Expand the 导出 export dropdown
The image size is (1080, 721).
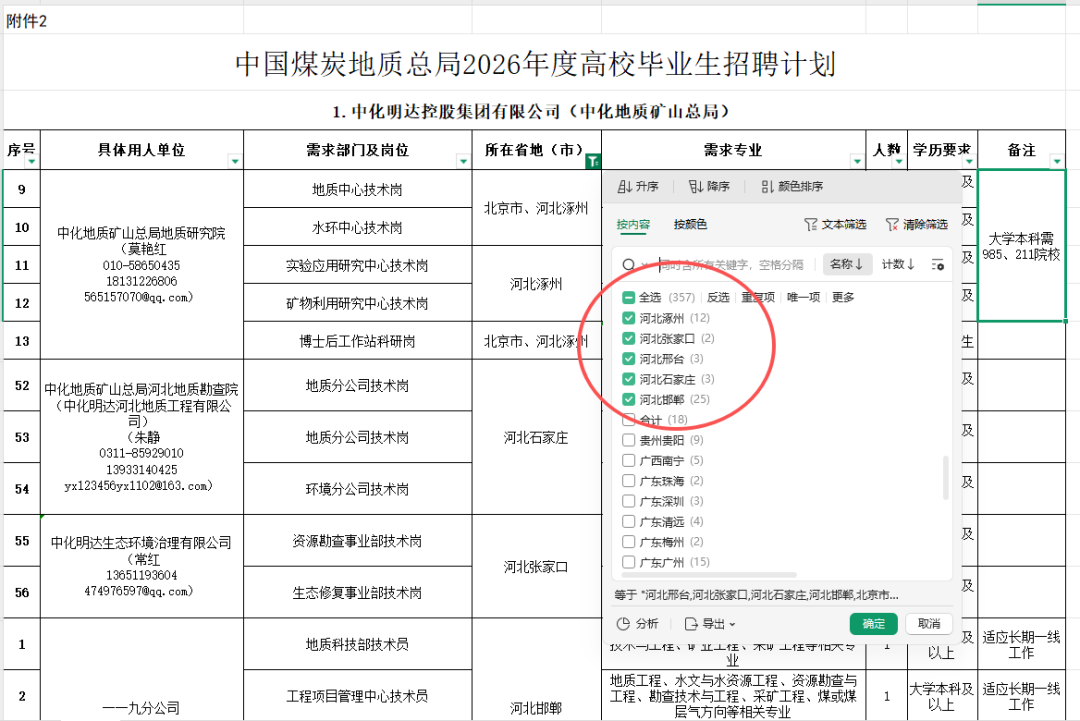click(710, 624)
